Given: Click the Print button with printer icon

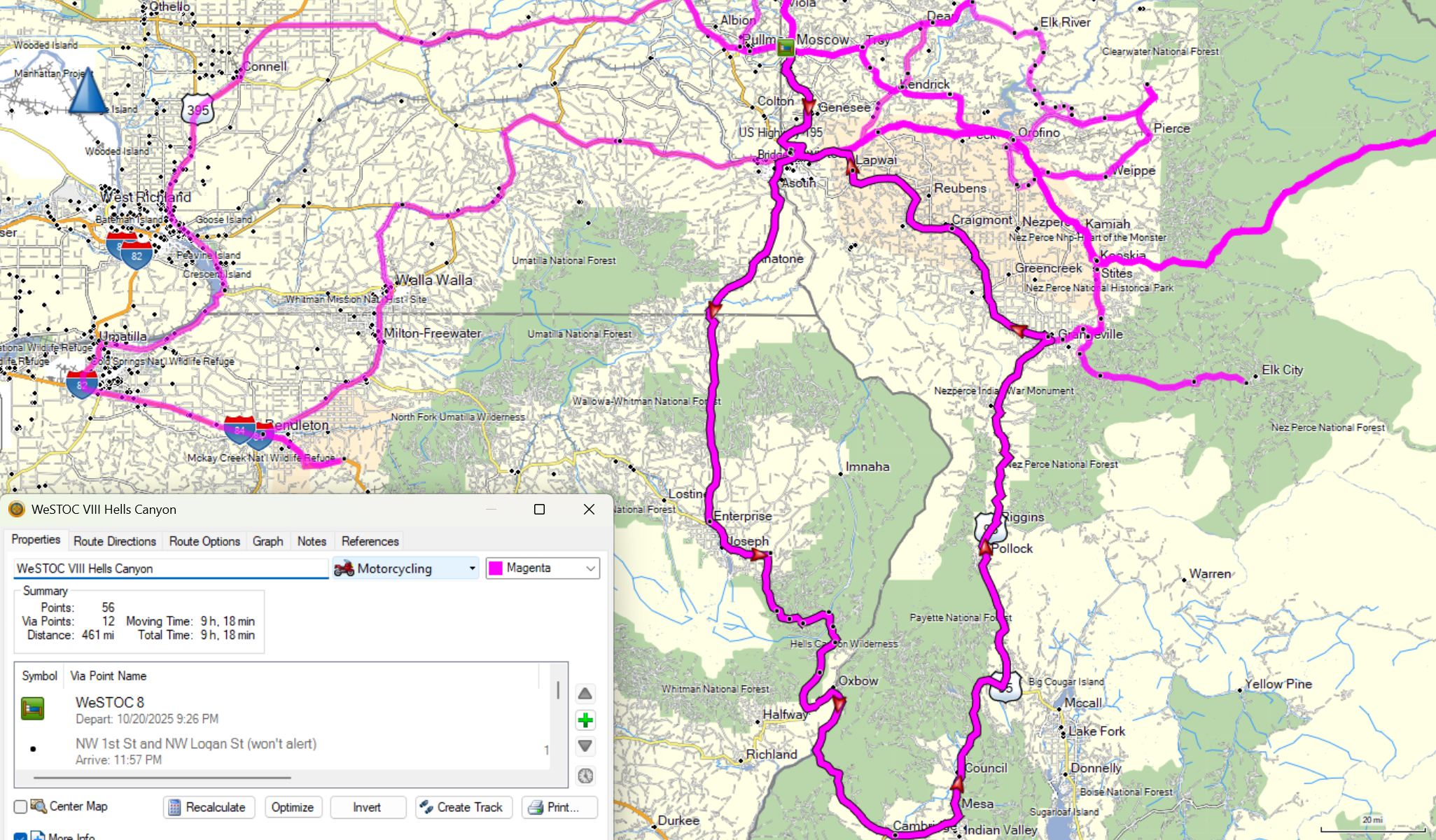Looking at the screenshot, I should click(559, 807).
